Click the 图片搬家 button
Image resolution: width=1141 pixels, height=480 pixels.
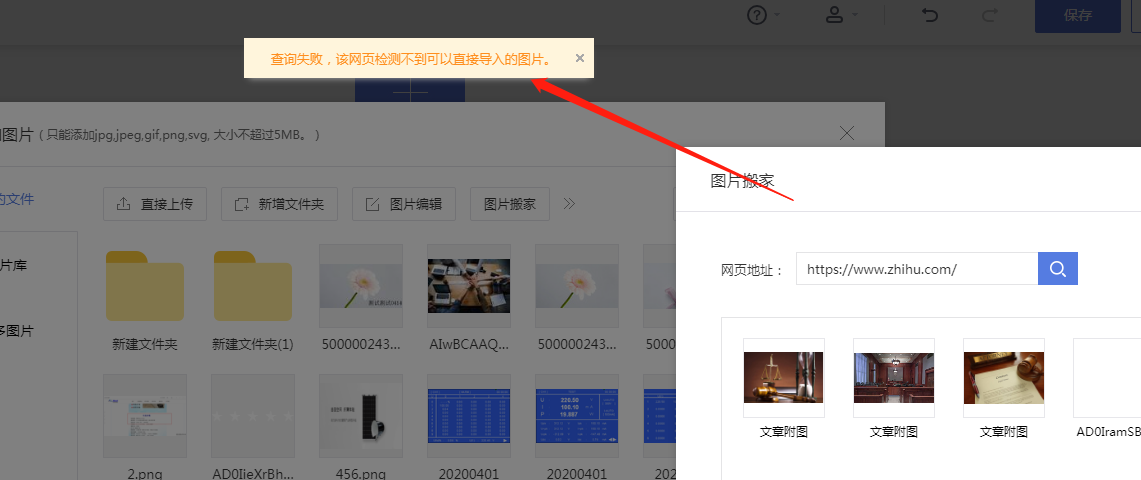tap(510, 204)
